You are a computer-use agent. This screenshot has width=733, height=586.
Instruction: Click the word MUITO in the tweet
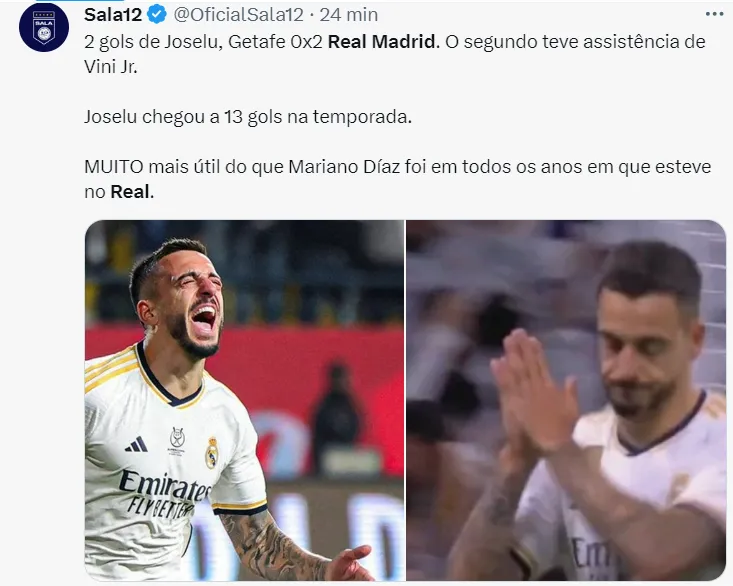pyautogui.click(x=114, y=167)
